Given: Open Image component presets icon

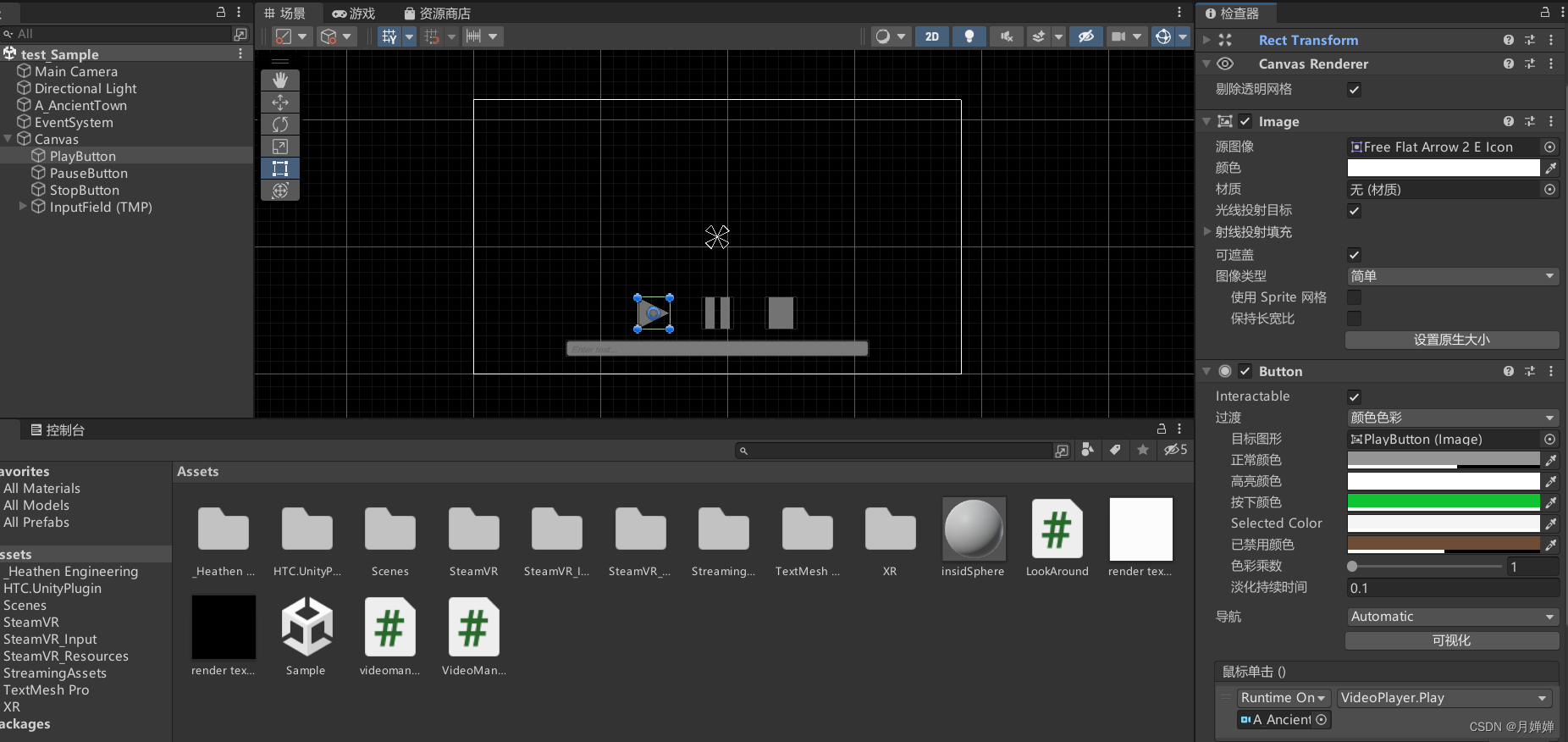Looking at the screenshot, I should click(1530, 122).
